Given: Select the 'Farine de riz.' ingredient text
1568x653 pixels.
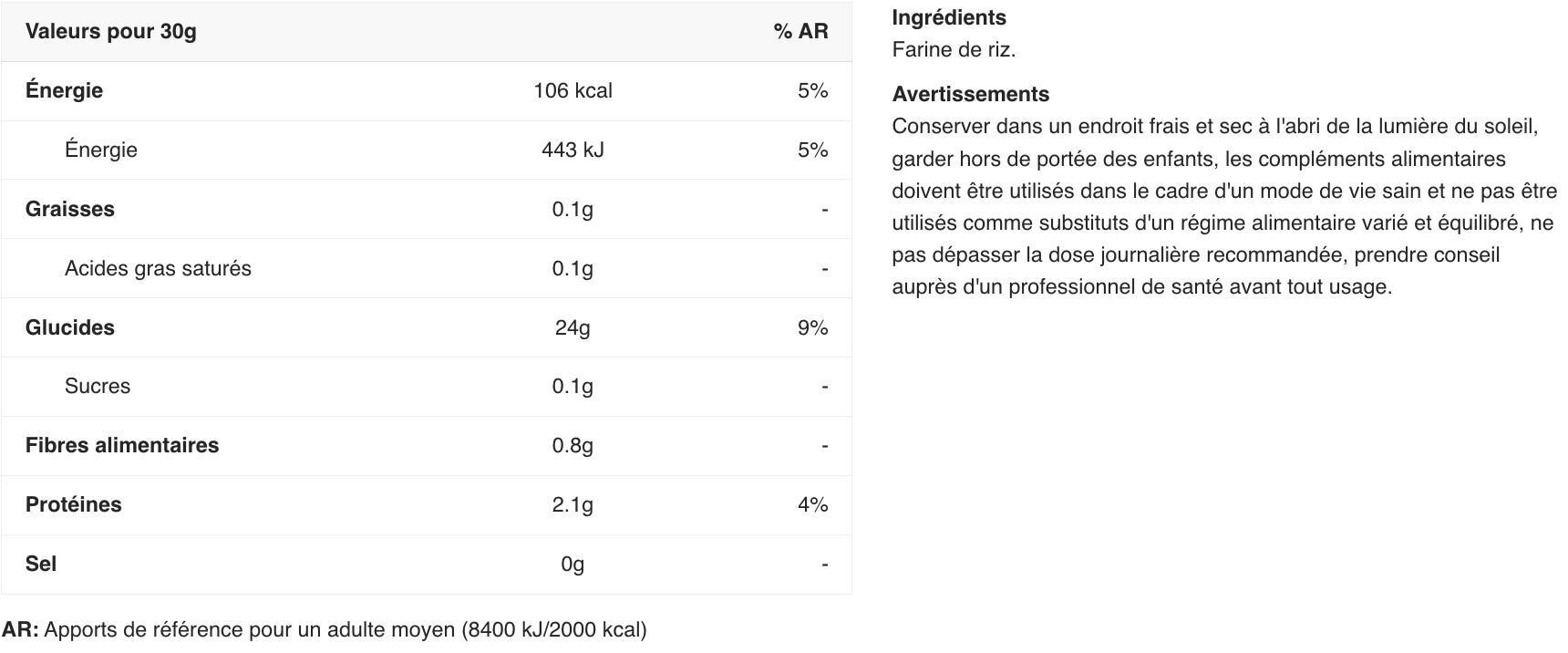Looking at the screenshot, I should point(954,49).
